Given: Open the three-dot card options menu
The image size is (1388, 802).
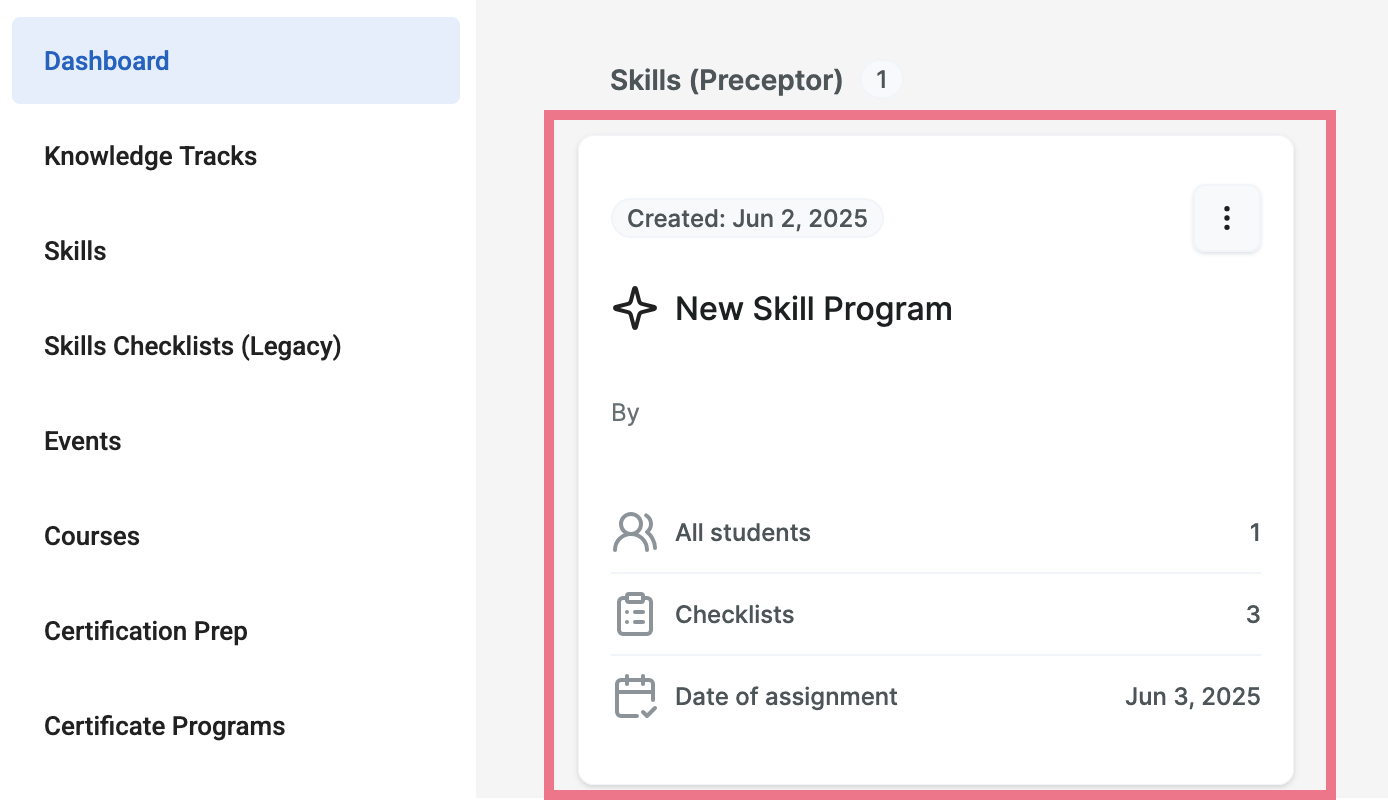Looking at the screenshot, I should coord(1227,218).
